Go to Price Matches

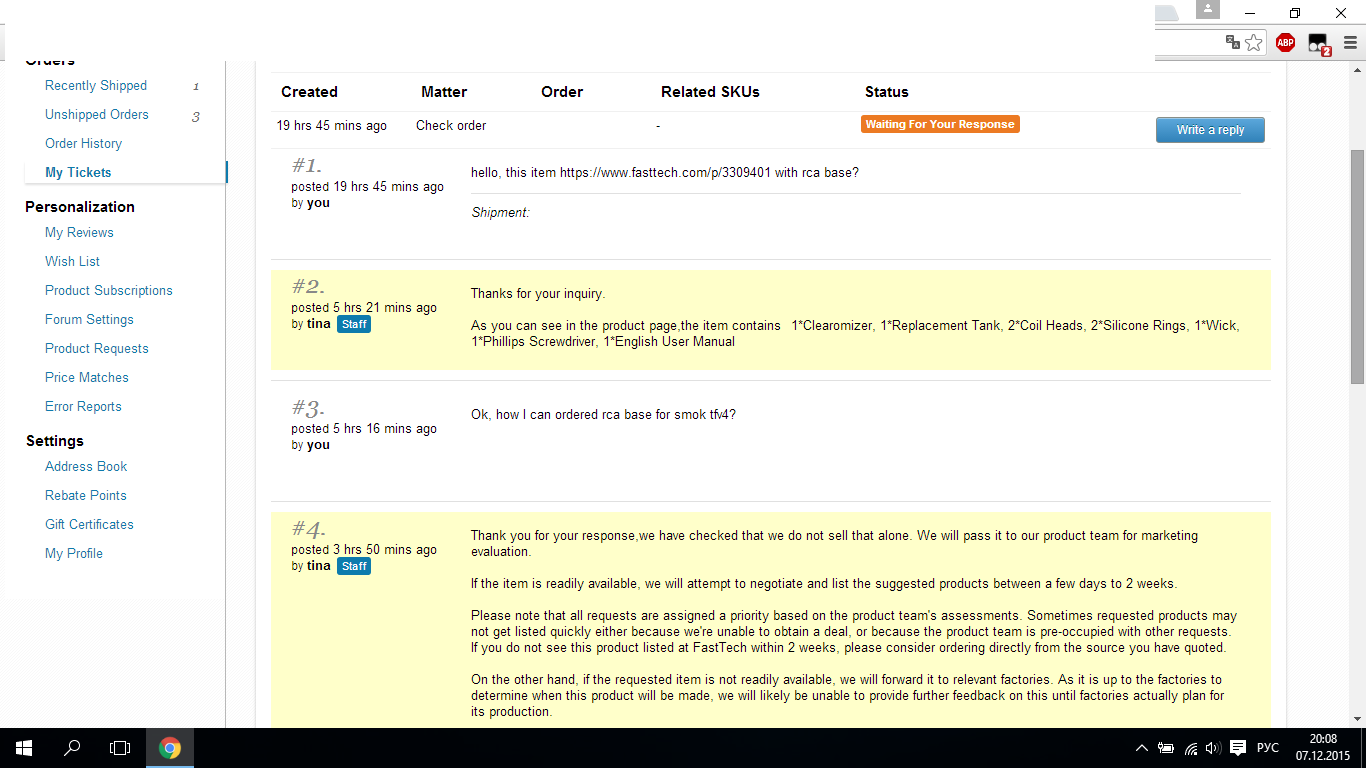87,378
